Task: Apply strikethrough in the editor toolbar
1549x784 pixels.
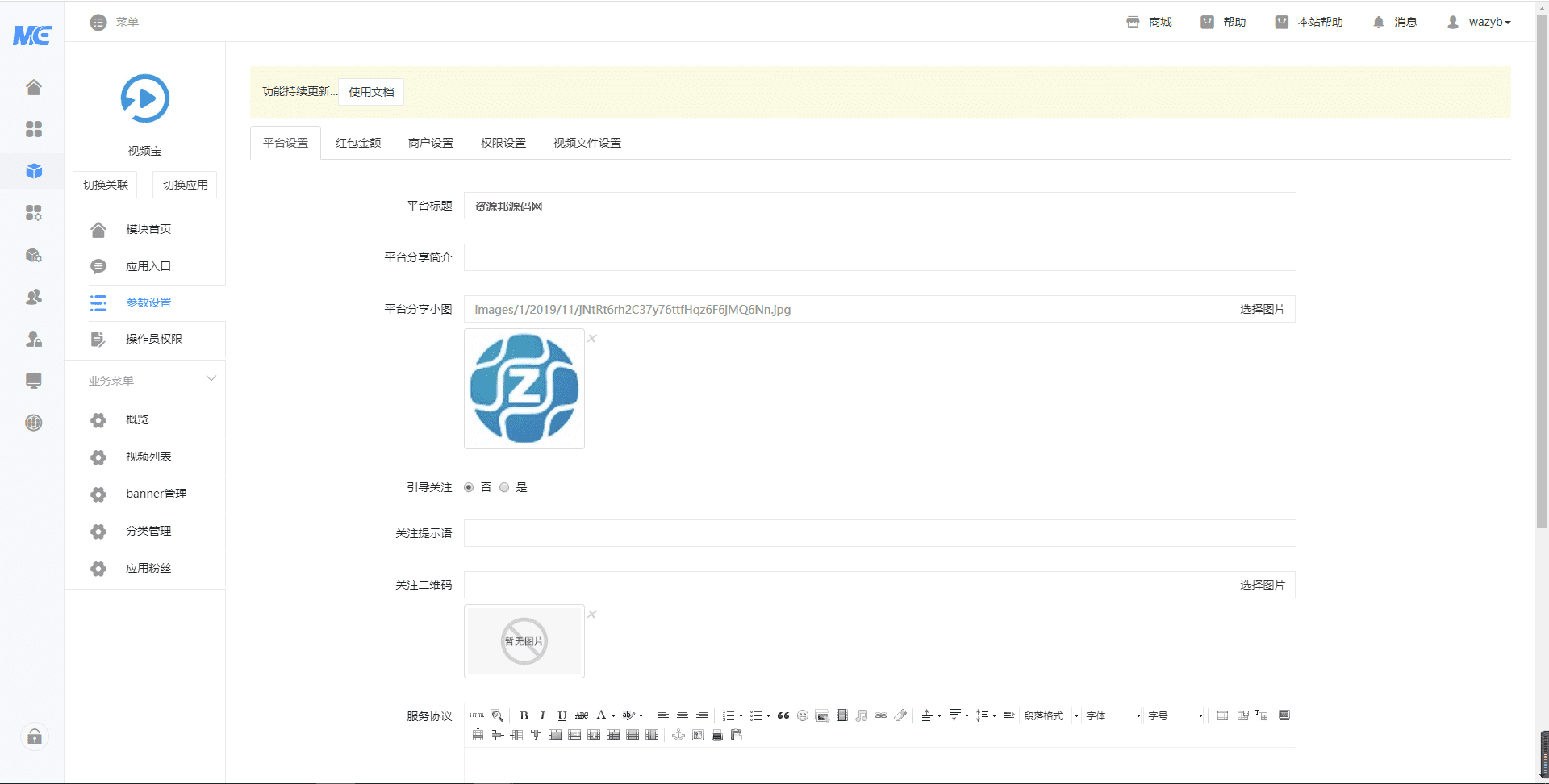Action: coord(582,715)
